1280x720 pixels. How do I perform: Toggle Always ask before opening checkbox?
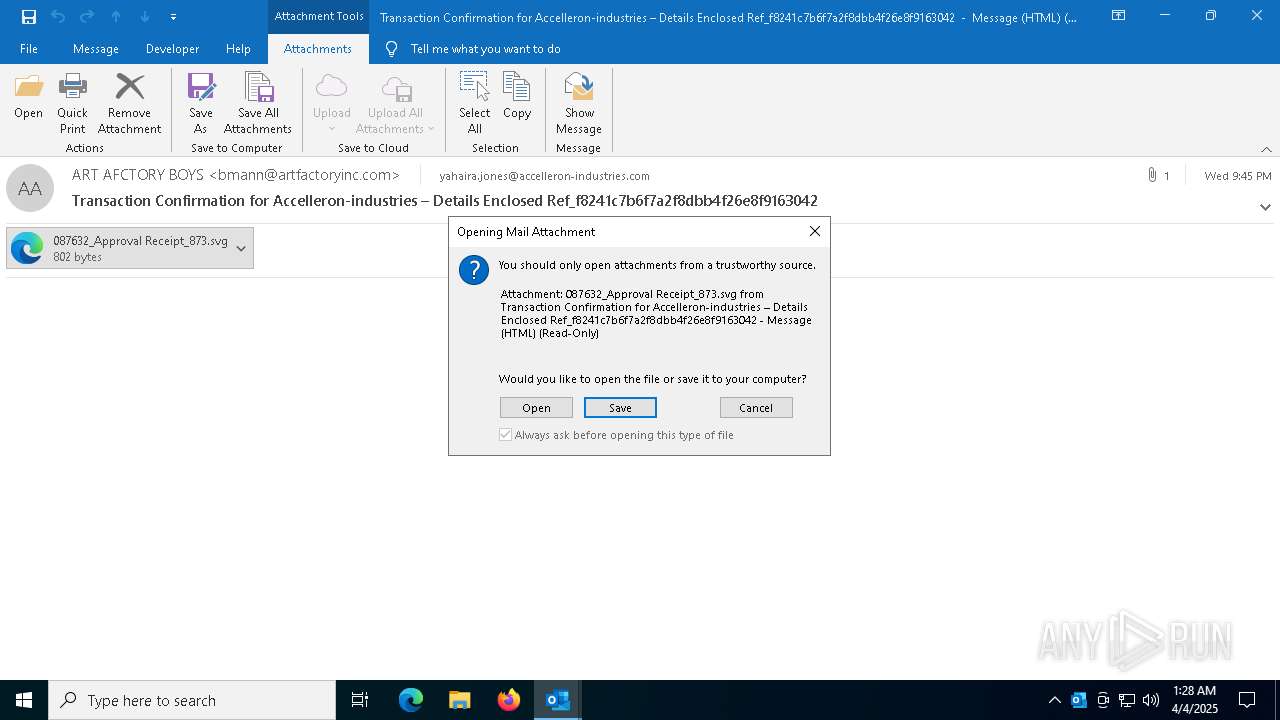(506, 435)
